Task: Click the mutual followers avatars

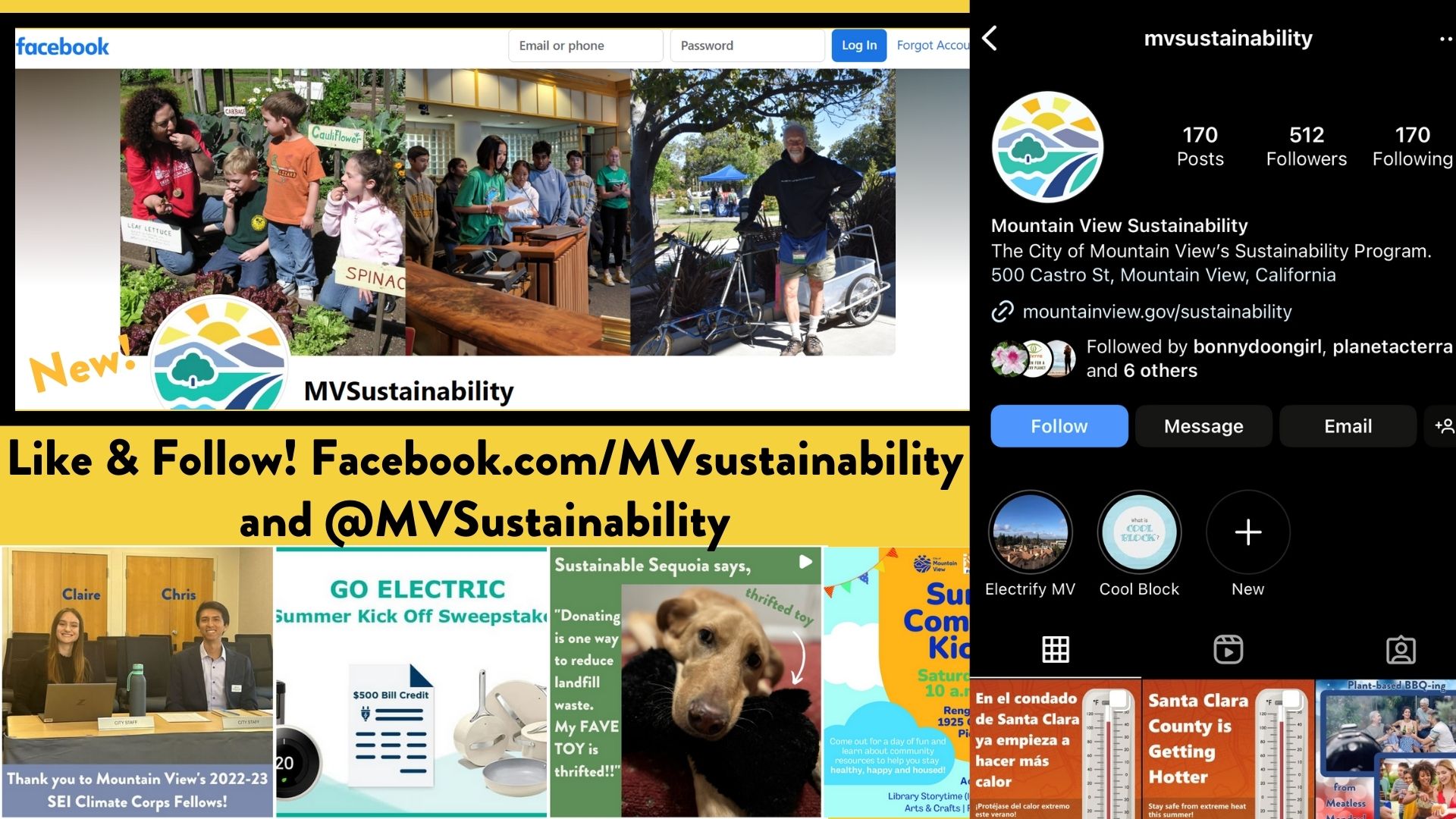Action: coord(1034,359)
